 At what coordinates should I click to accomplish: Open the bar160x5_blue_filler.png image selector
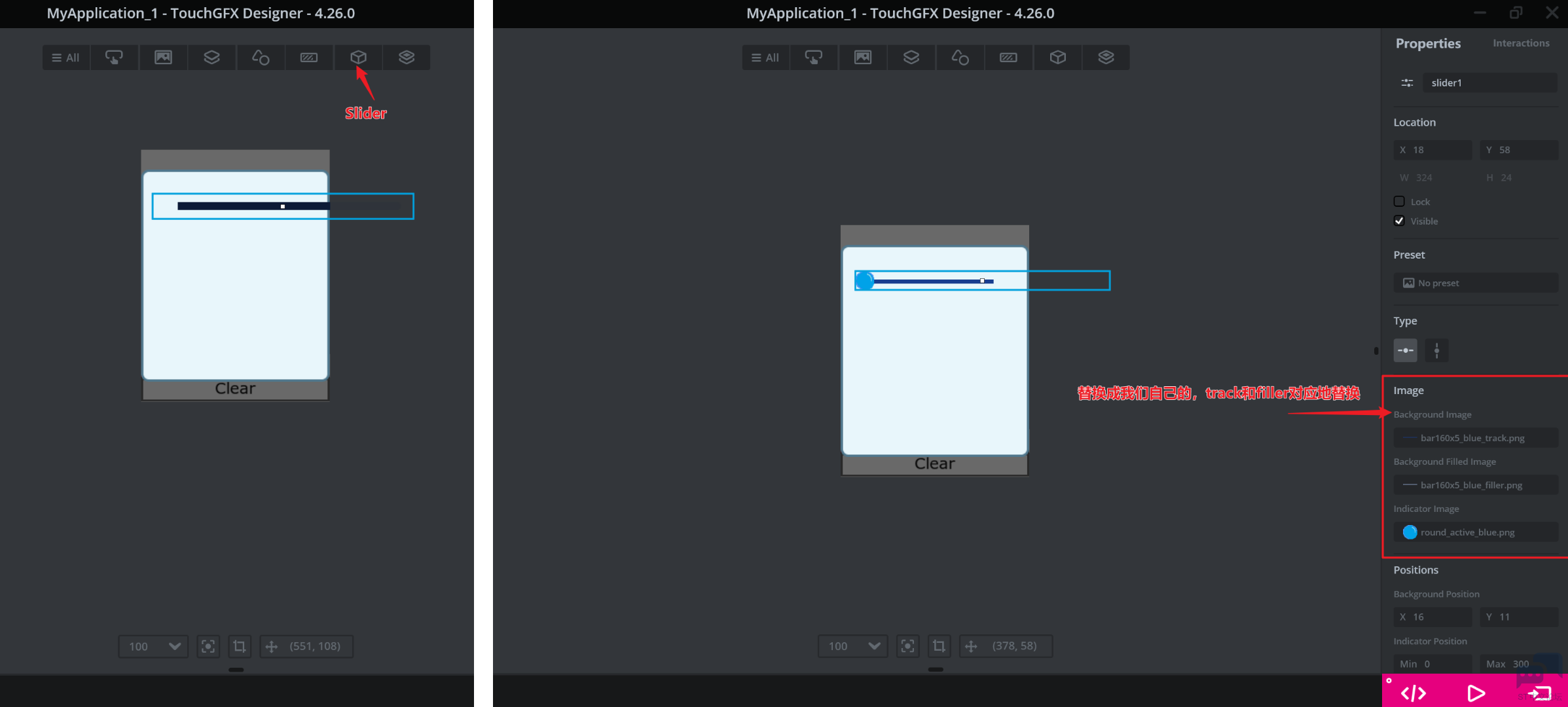click(1475, 485)
